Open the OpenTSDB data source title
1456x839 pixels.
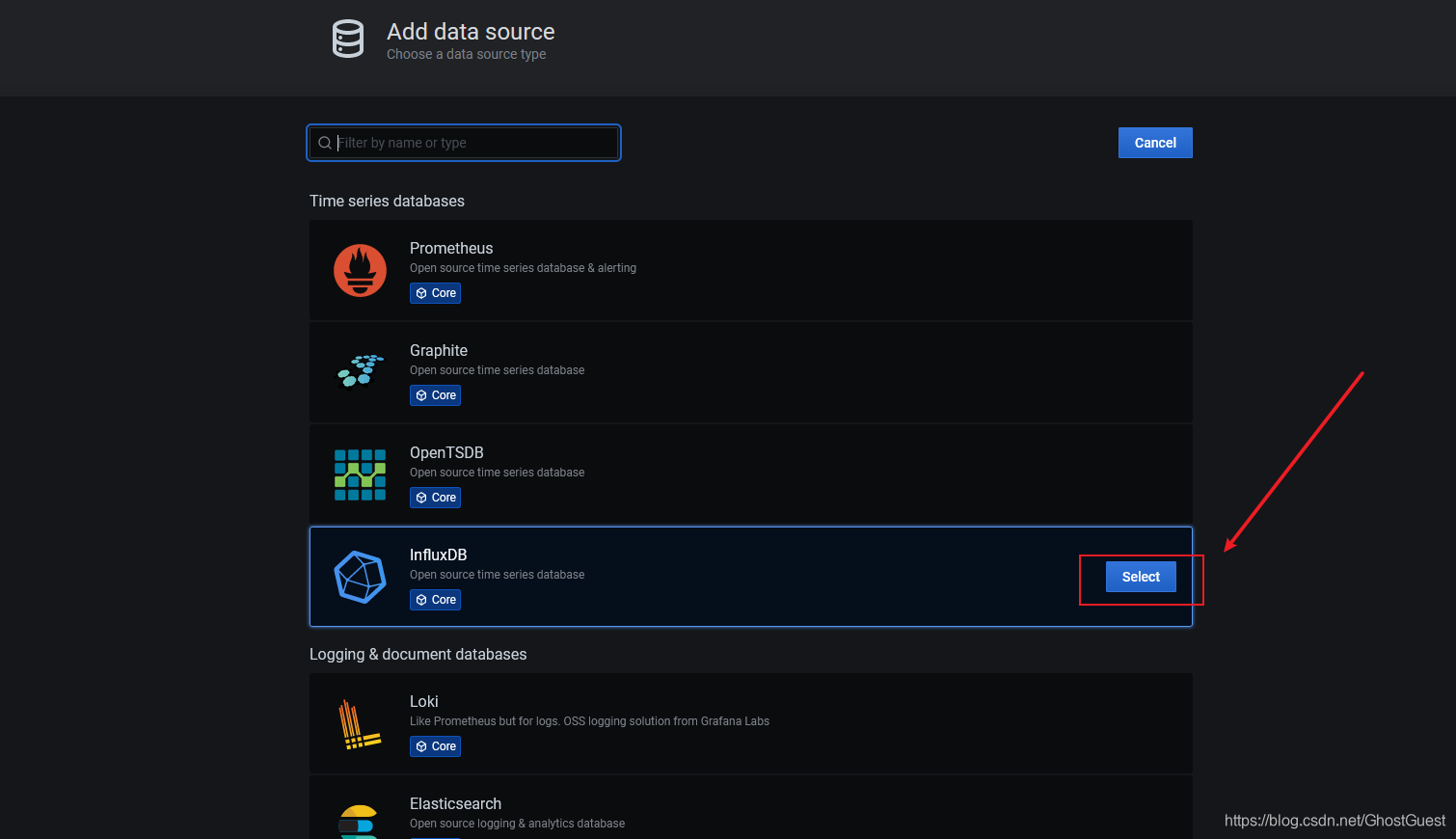[x=446, y=452]
